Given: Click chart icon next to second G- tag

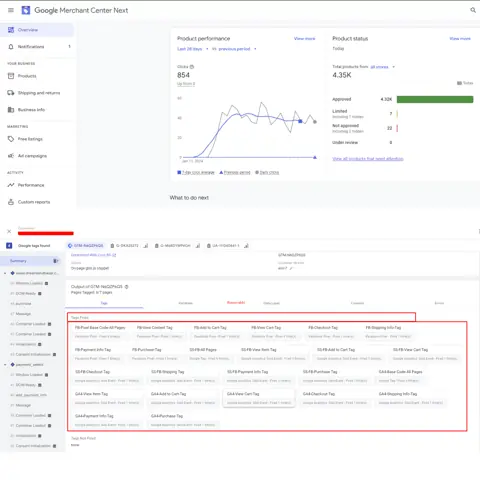Looking at the screenshot, I should click(198, 246).
